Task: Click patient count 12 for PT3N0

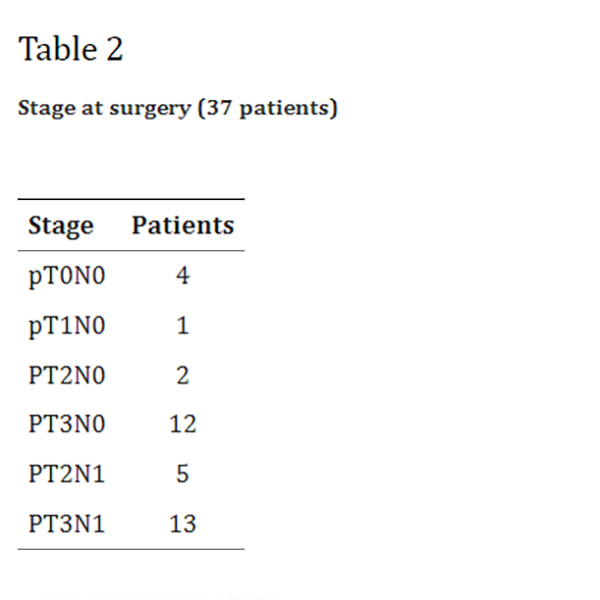Action: (x=183, y=425)
